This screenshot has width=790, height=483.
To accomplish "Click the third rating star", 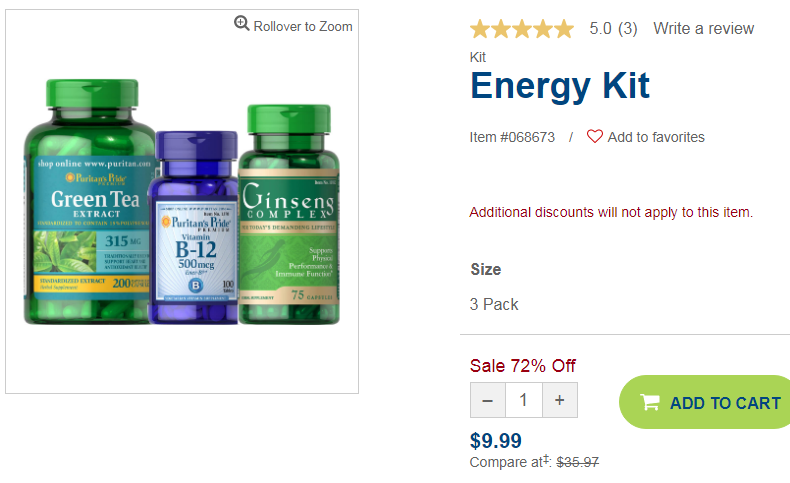I will [x=522, y=29].
